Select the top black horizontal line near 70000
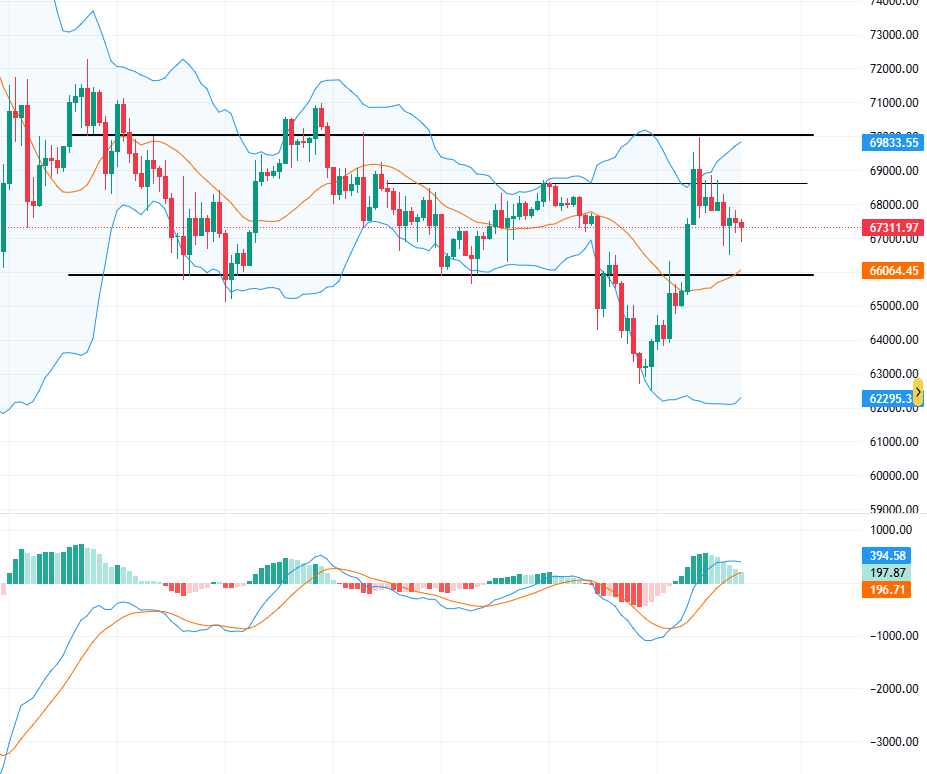This screenshot has height=774, width=927. click(450, 135)
